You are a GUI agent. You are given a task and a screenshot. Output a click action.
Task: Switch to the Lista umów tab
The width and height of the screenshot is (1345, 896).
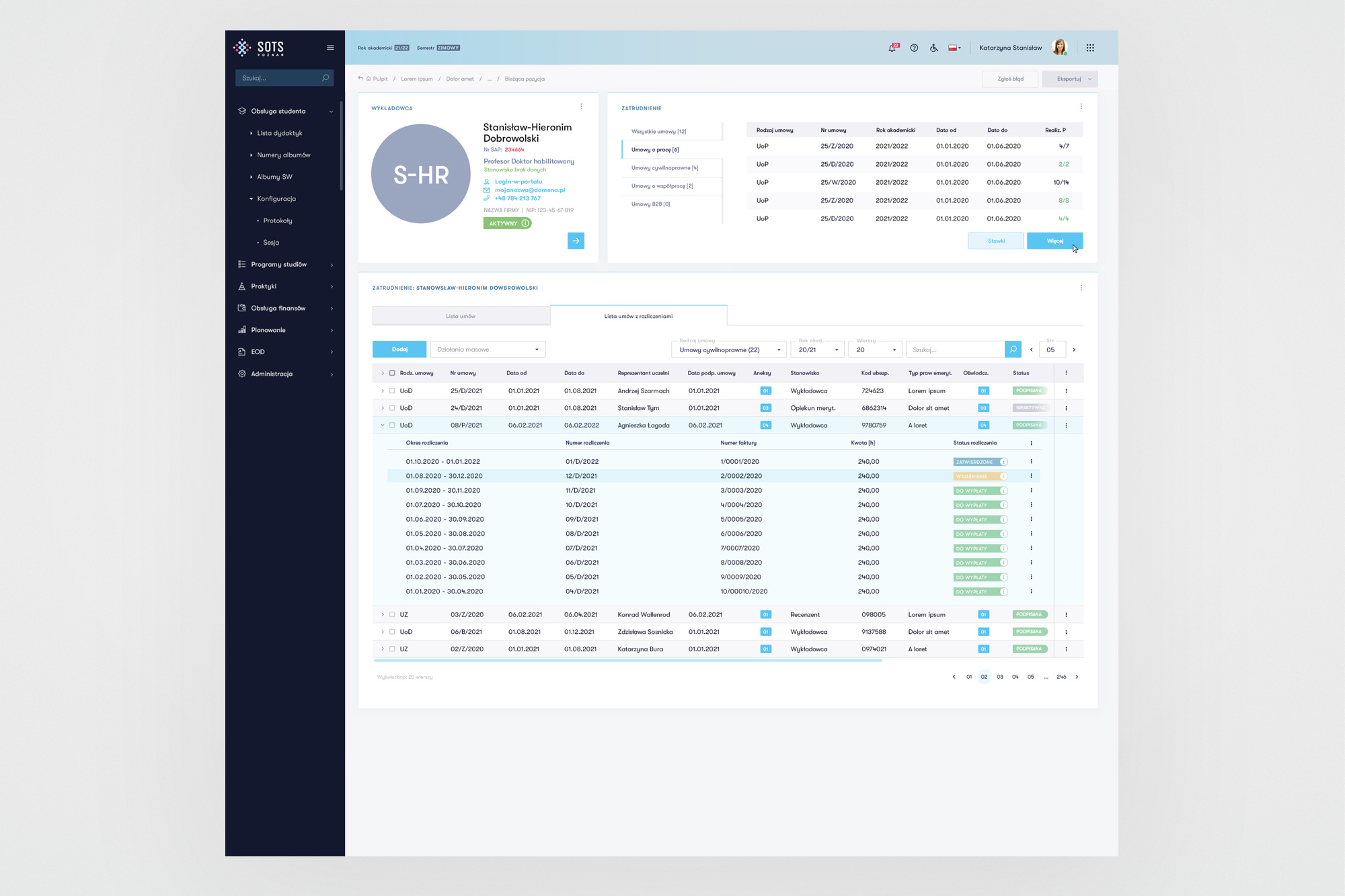point(461,316)
